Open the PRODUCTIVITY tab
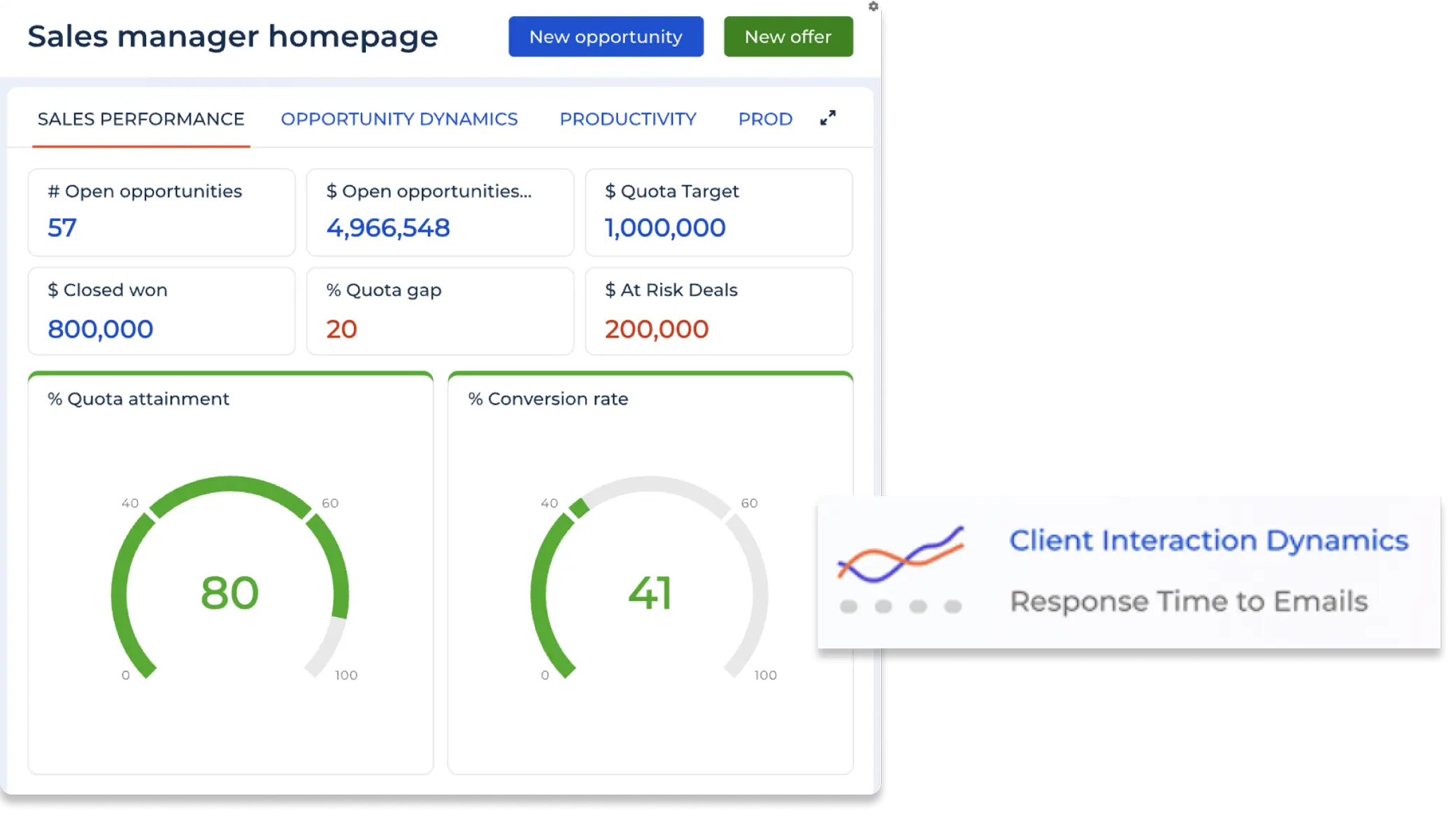The image size is (1456, 831). point(627,119)
